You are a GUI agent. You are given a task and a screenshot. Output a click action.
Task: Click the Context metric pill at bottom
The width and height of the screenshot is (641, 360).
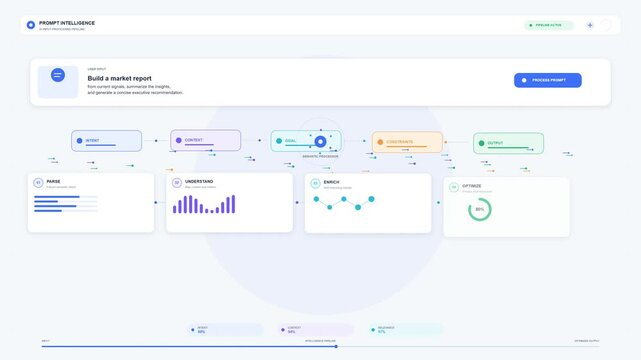(x=316, y=330)
